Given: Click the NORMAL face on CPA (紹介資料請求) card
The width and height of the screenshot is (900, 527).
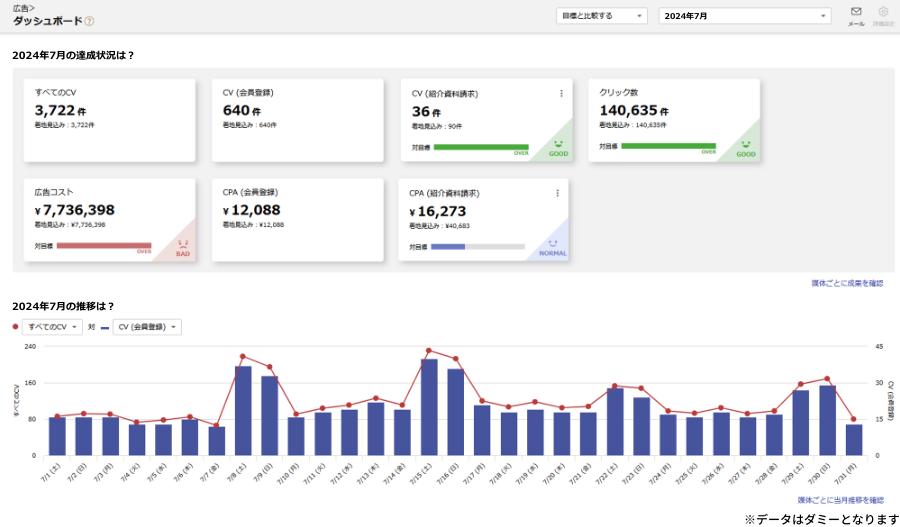Looking at the screenshot, I should tap(552, 248).
